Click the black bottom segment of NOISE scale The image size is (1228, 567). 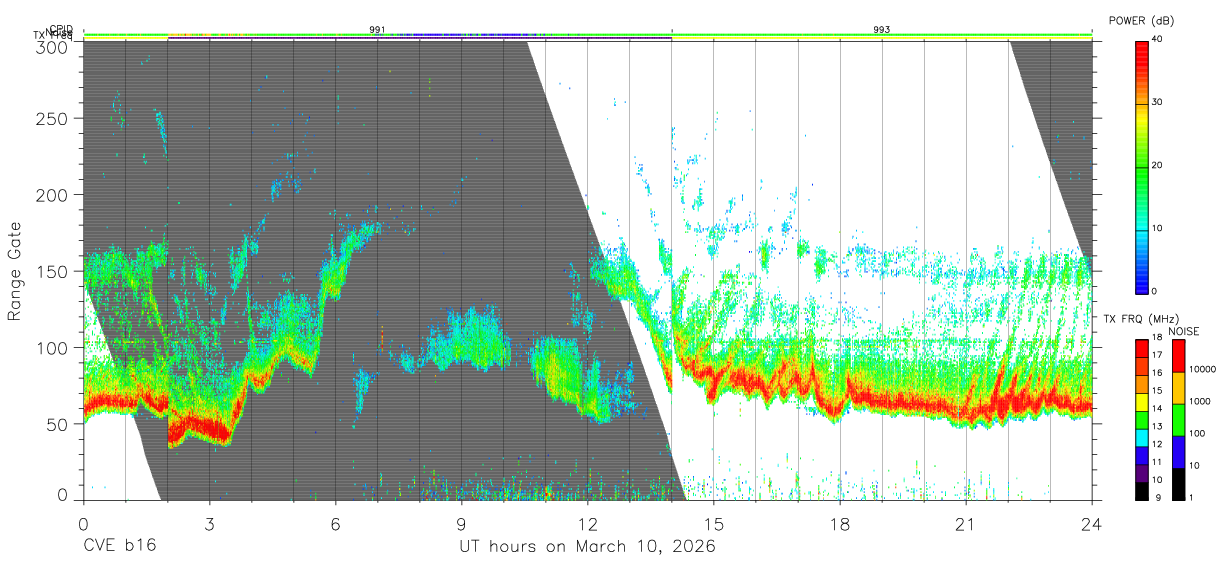point(1179,482)
